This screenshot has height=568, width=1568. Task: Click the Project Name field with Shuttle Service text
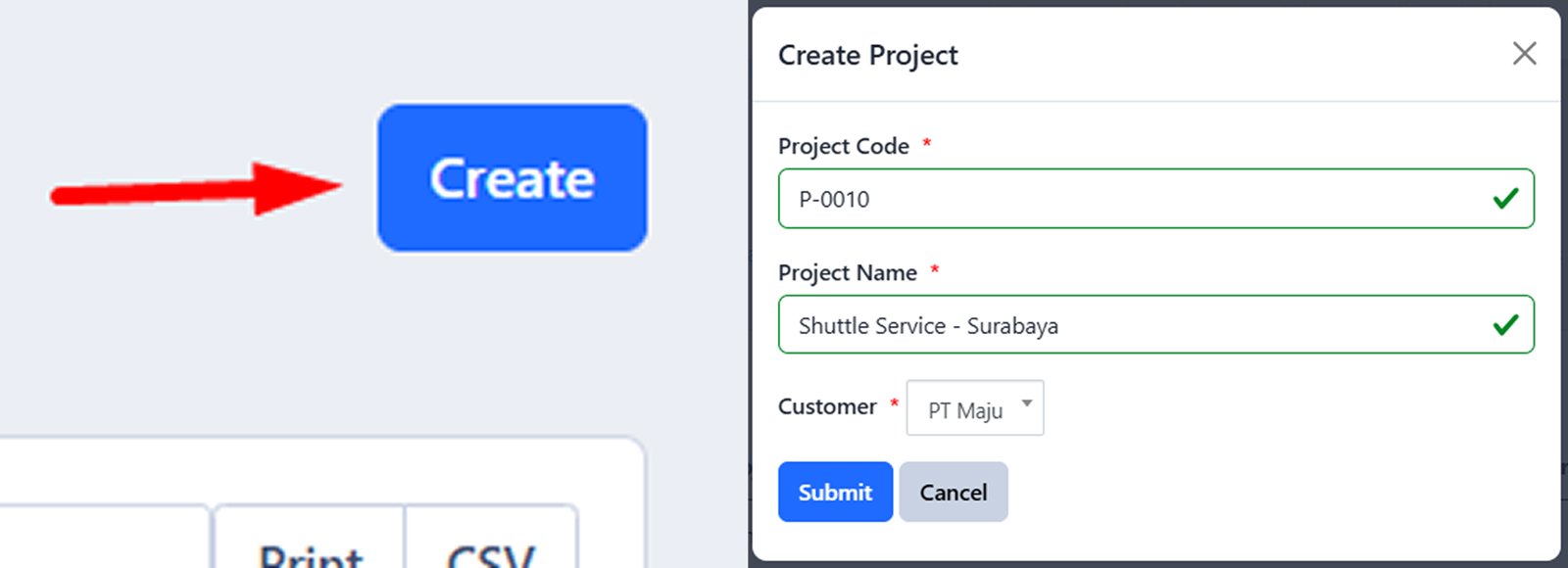pos(1078,324)
